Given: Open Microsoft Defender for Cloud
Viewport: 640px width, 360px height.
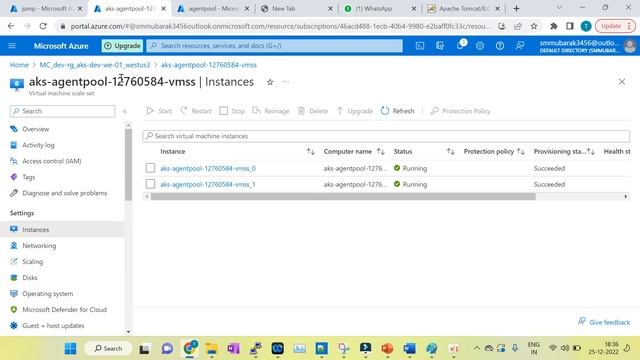Looking at the screenshot, I should 64,309.
